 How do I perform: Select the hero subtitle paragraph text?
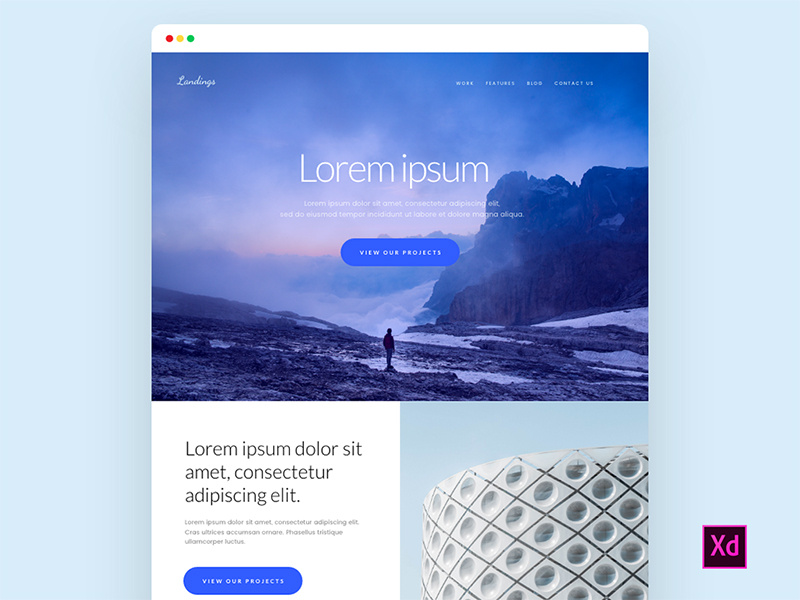point(402,209)
